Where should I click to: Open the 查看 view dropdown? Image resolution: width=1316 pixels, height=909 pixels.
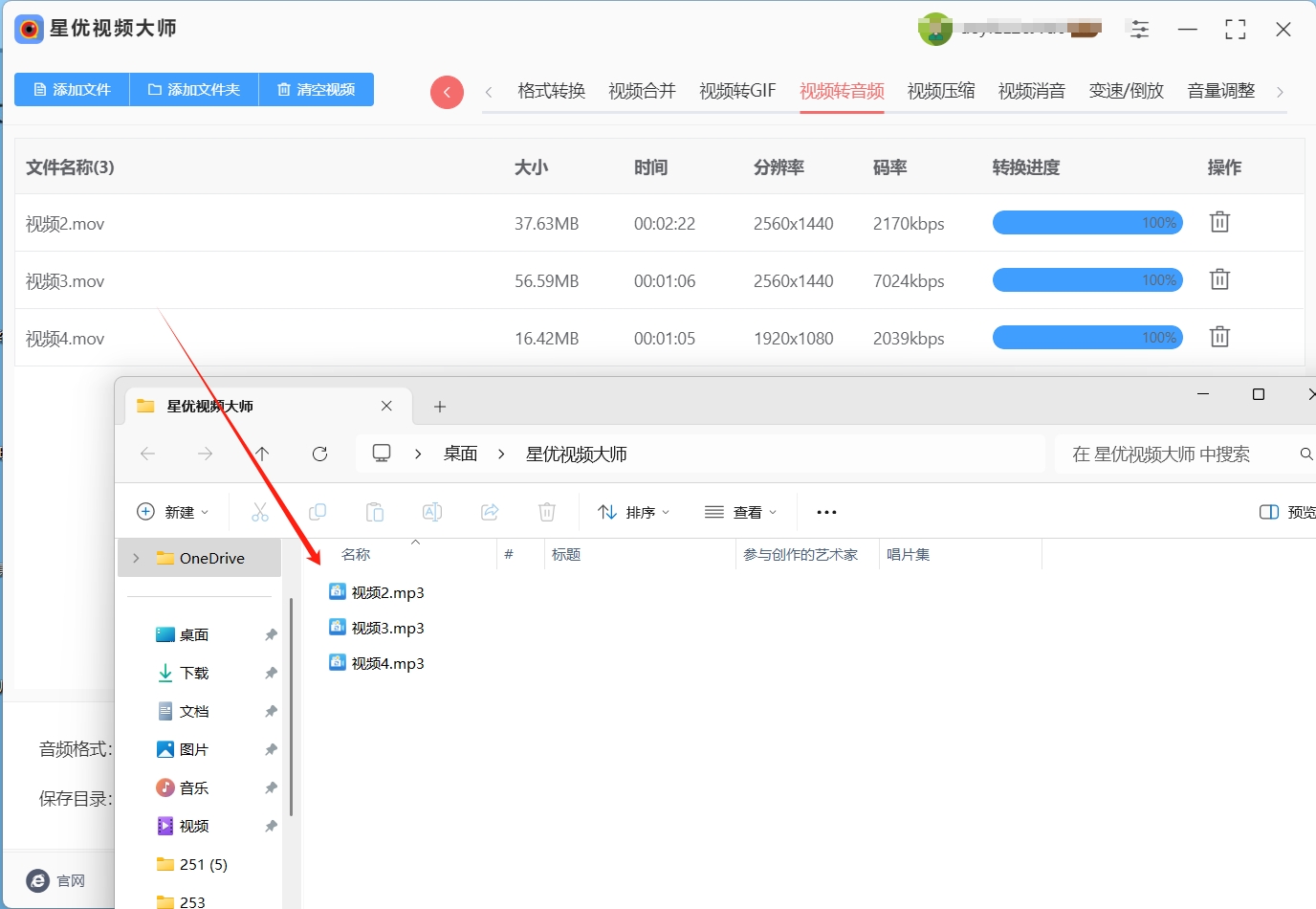tap(741, 512)
